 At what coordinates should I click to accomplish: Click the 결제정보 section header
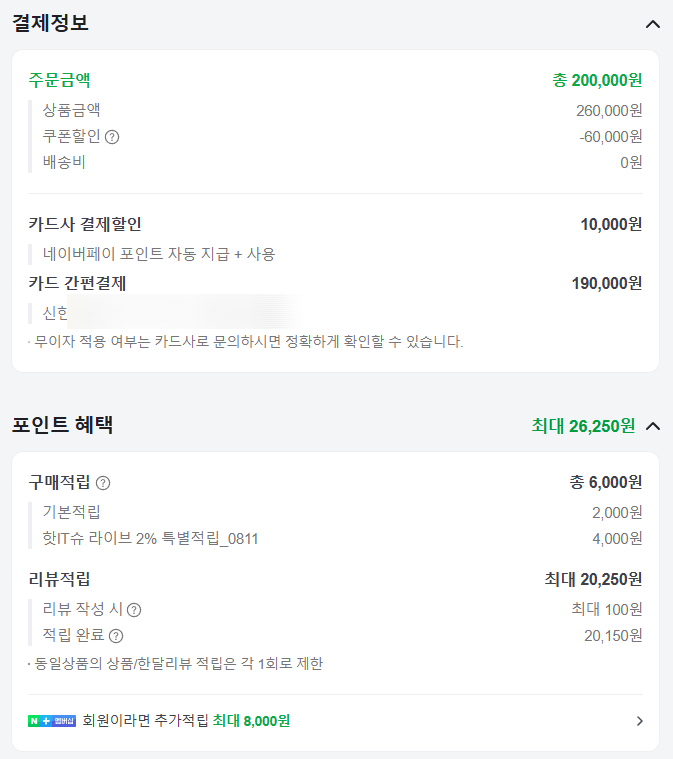50,23
